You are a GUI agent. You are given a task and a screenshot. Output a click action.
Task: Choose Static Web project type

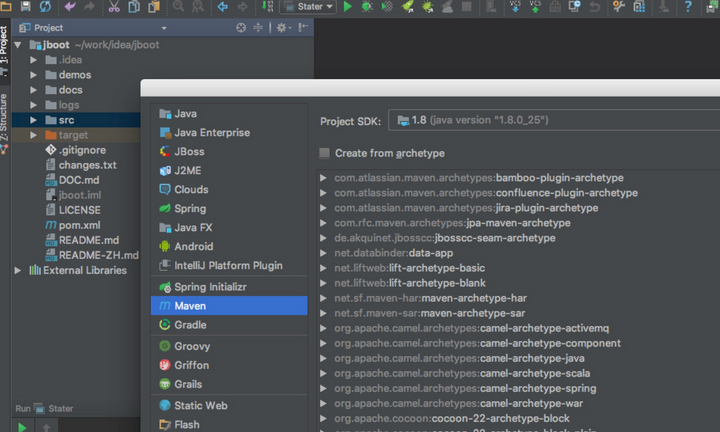tap(229, 405)
